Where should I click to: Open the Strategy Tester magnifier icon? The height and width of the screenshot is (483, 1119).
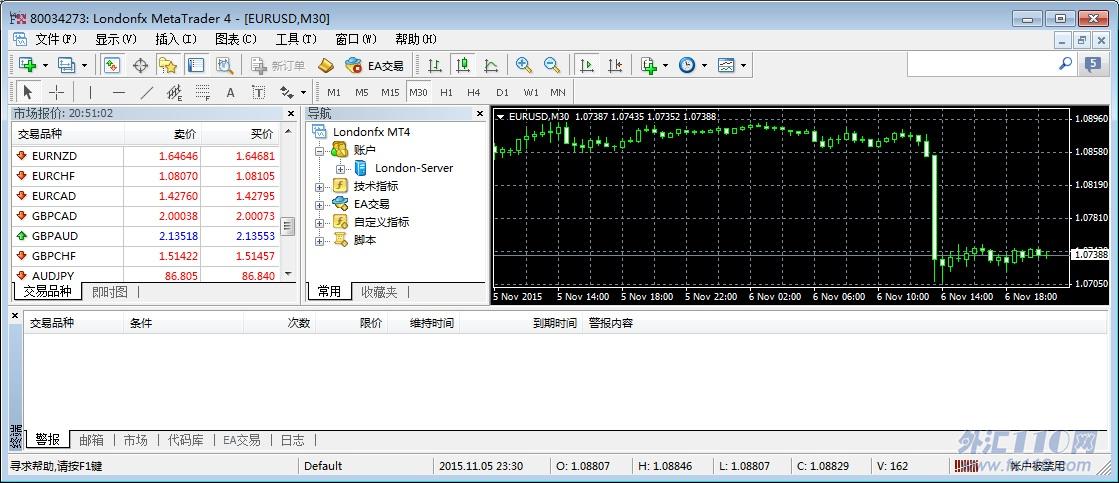pyautogui.click(x=225, y=66)
